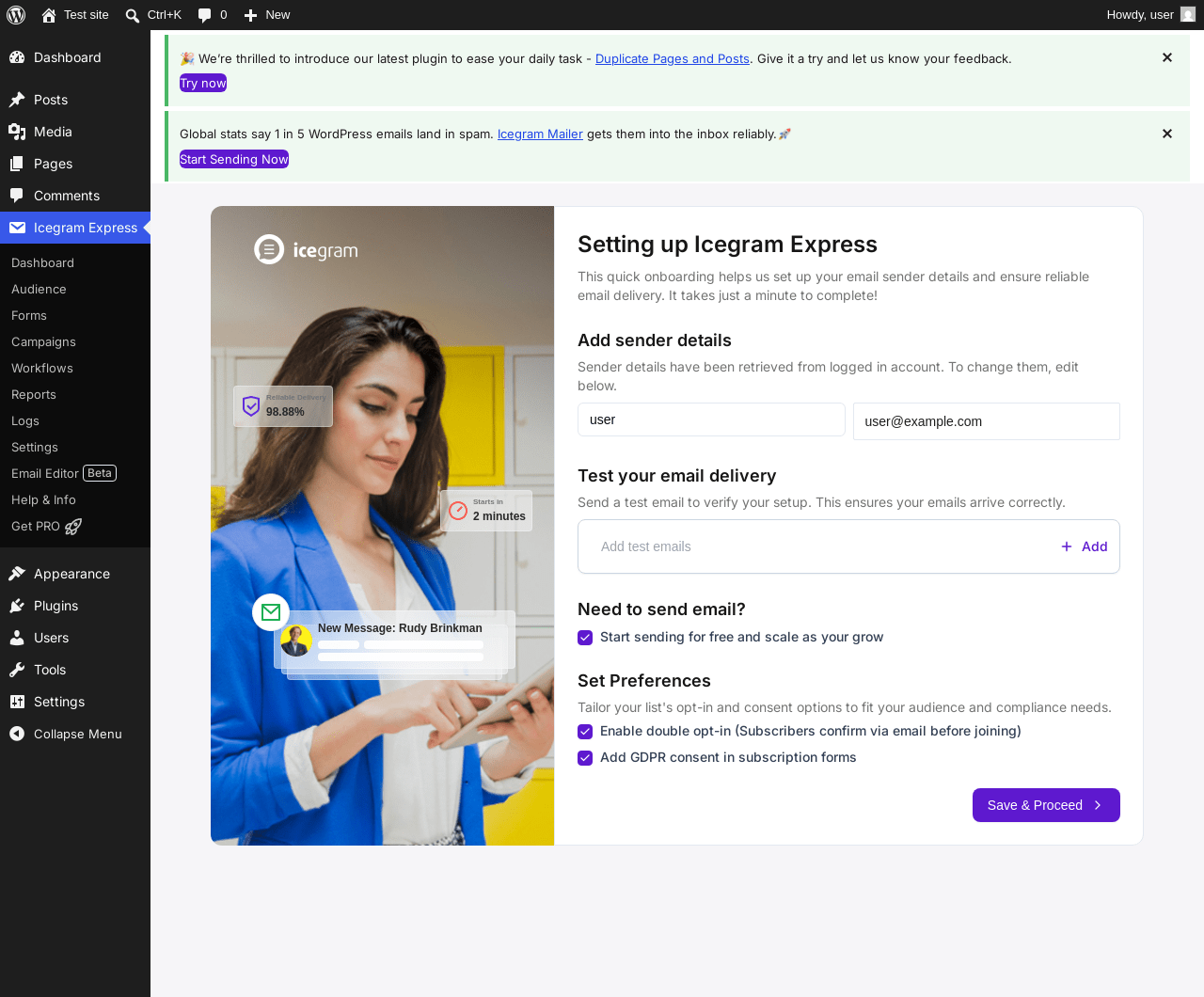Image resolution: width=1204 pixels, height=997 pixels.
Task: Click the user avatar in the admin bar
Action: (1188, 15)
